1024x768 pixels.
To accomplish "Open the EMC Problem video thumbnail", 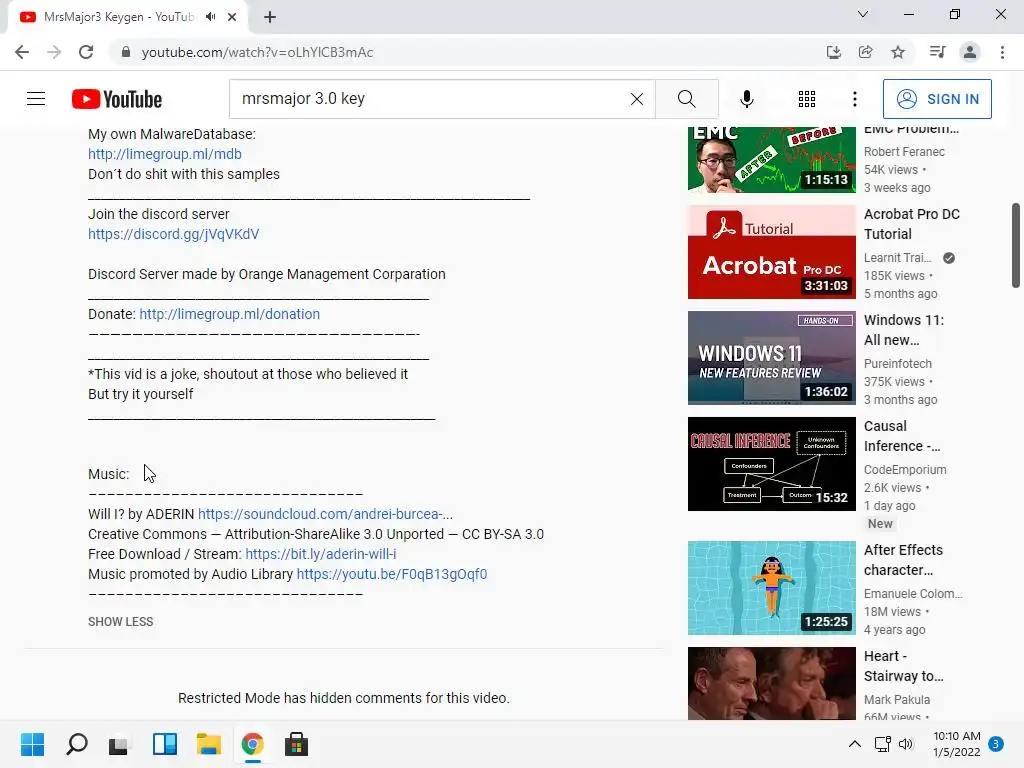I will (x=771, y=159).
